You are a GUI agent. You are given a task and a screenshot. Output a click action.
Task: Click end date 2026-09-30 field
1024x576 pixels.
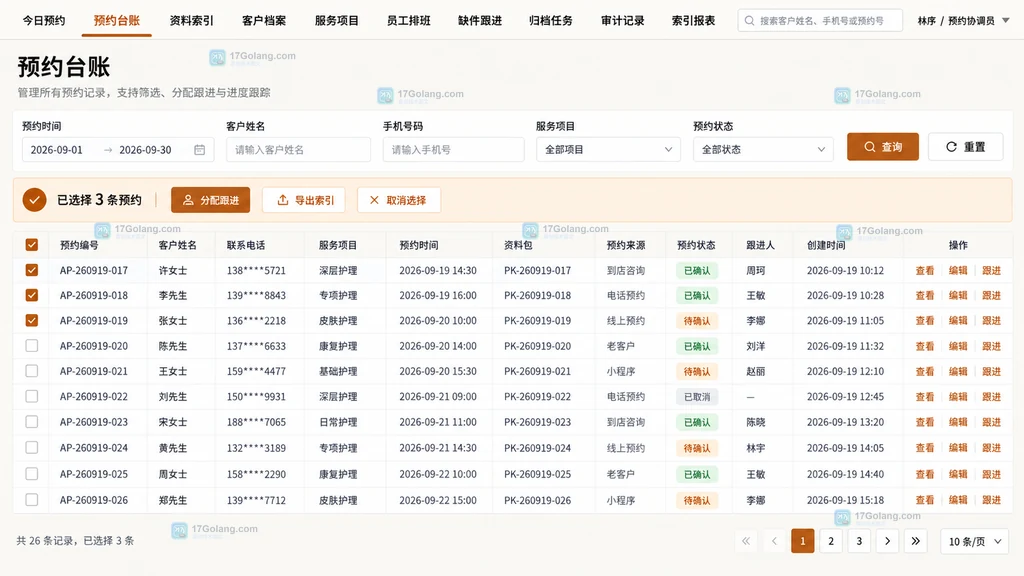pos(145,150)
